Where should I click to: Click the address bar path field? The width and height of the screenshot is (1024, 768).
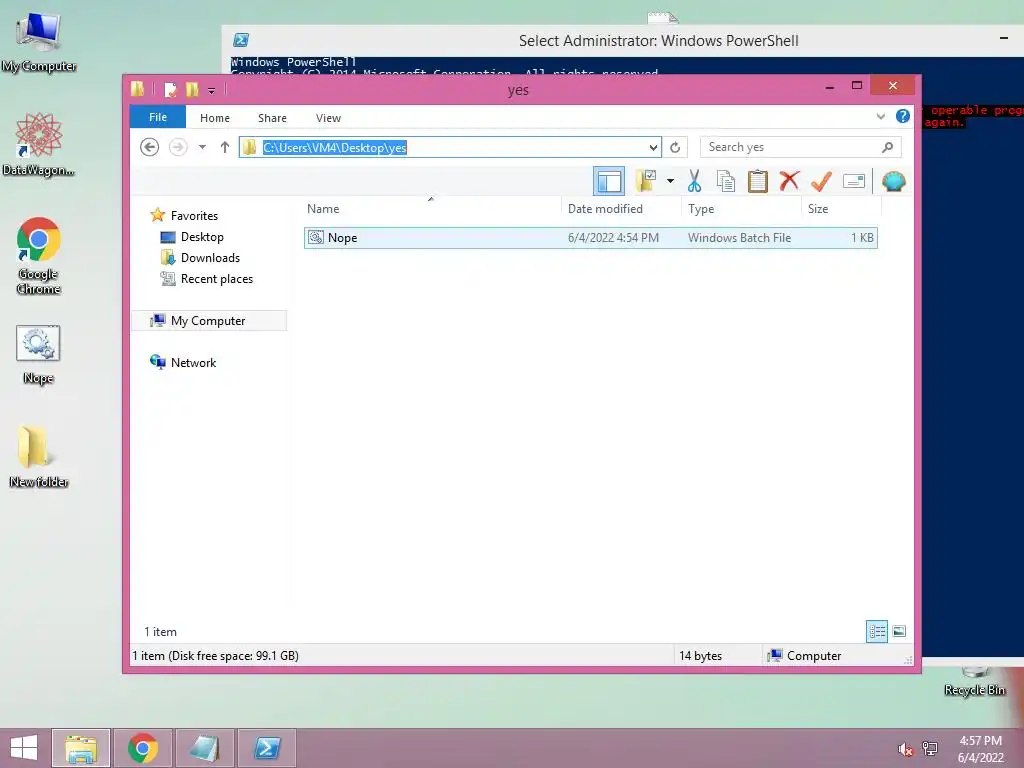click(x=450, y=147)
